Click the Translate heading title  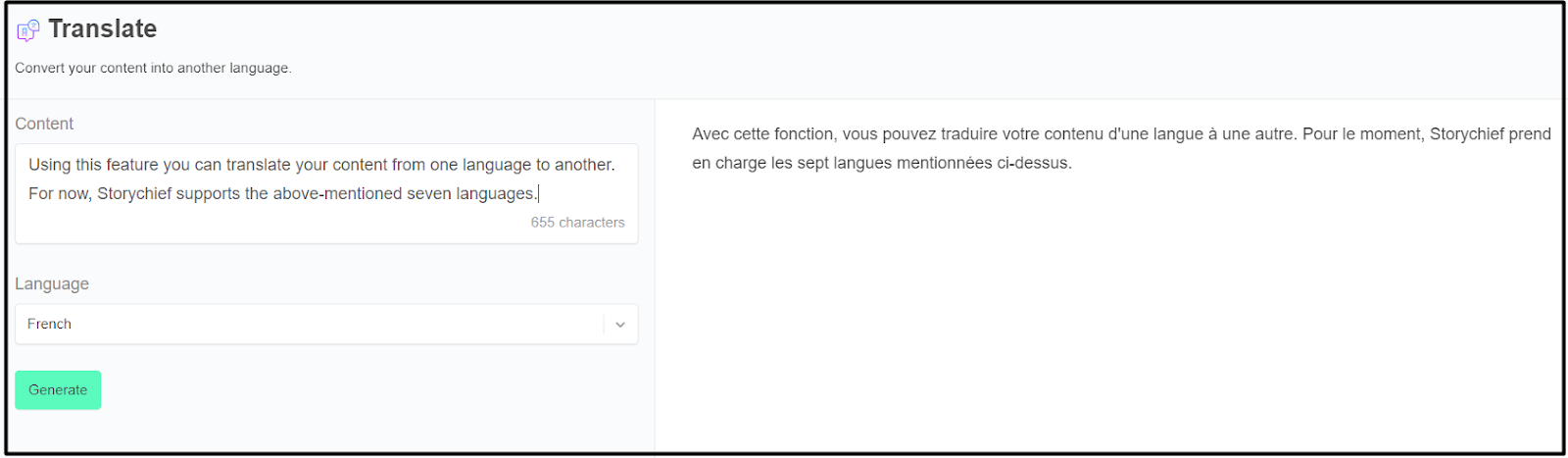click(103, 29)
